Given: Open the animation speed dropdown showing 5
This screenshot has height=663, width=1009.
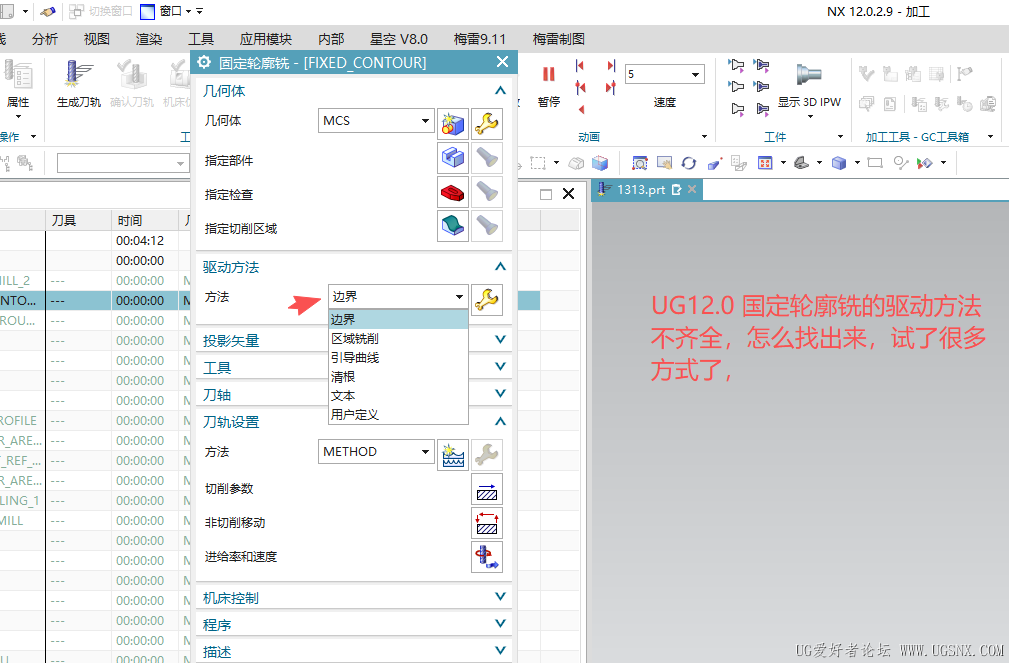Looking at the screenshot, I should click(695, 75).
